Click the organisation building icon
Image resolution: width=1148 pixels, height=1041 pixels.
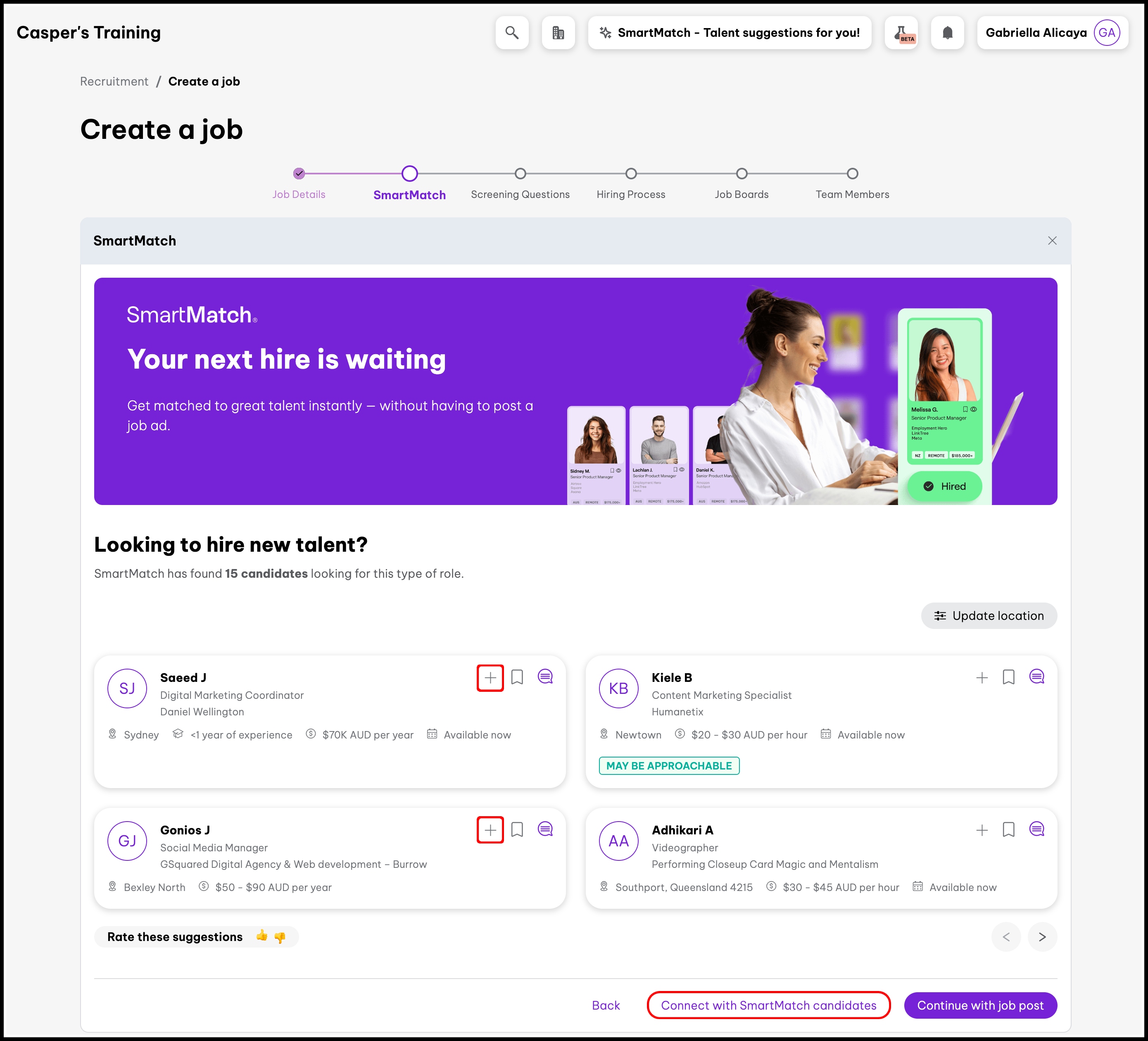558,33
